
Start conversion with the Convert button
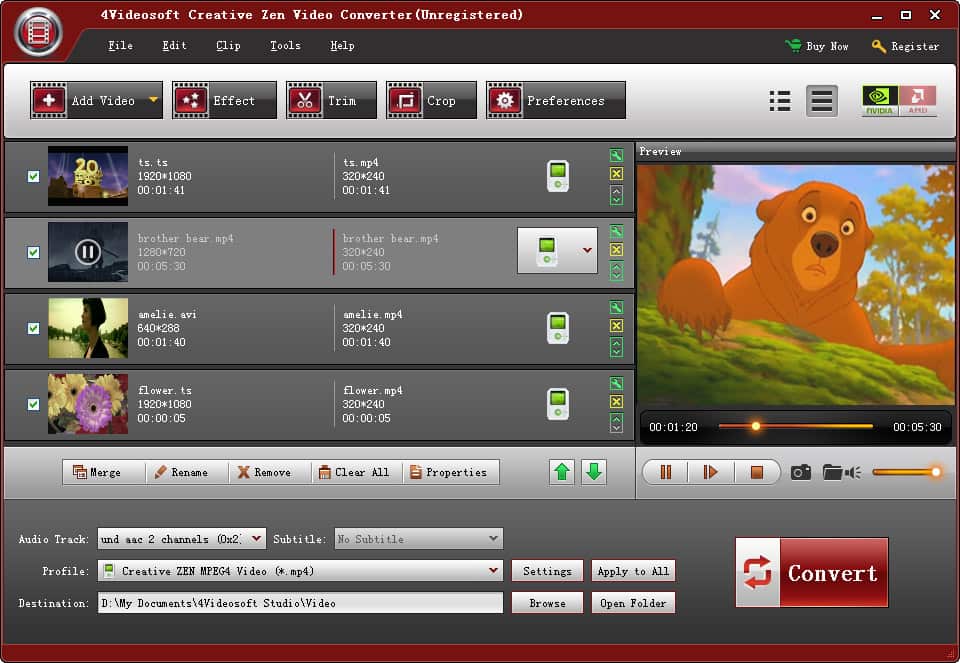pyautogui.click(x=811, y=572)
